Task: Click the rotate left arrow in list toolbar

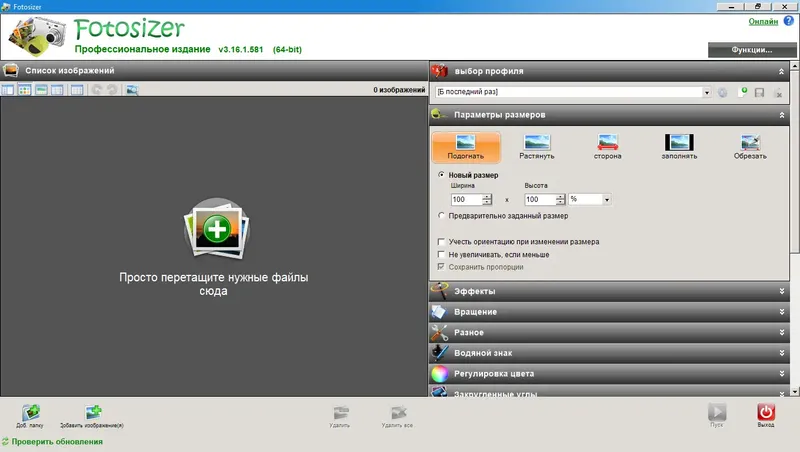Action: click(97, 90)
